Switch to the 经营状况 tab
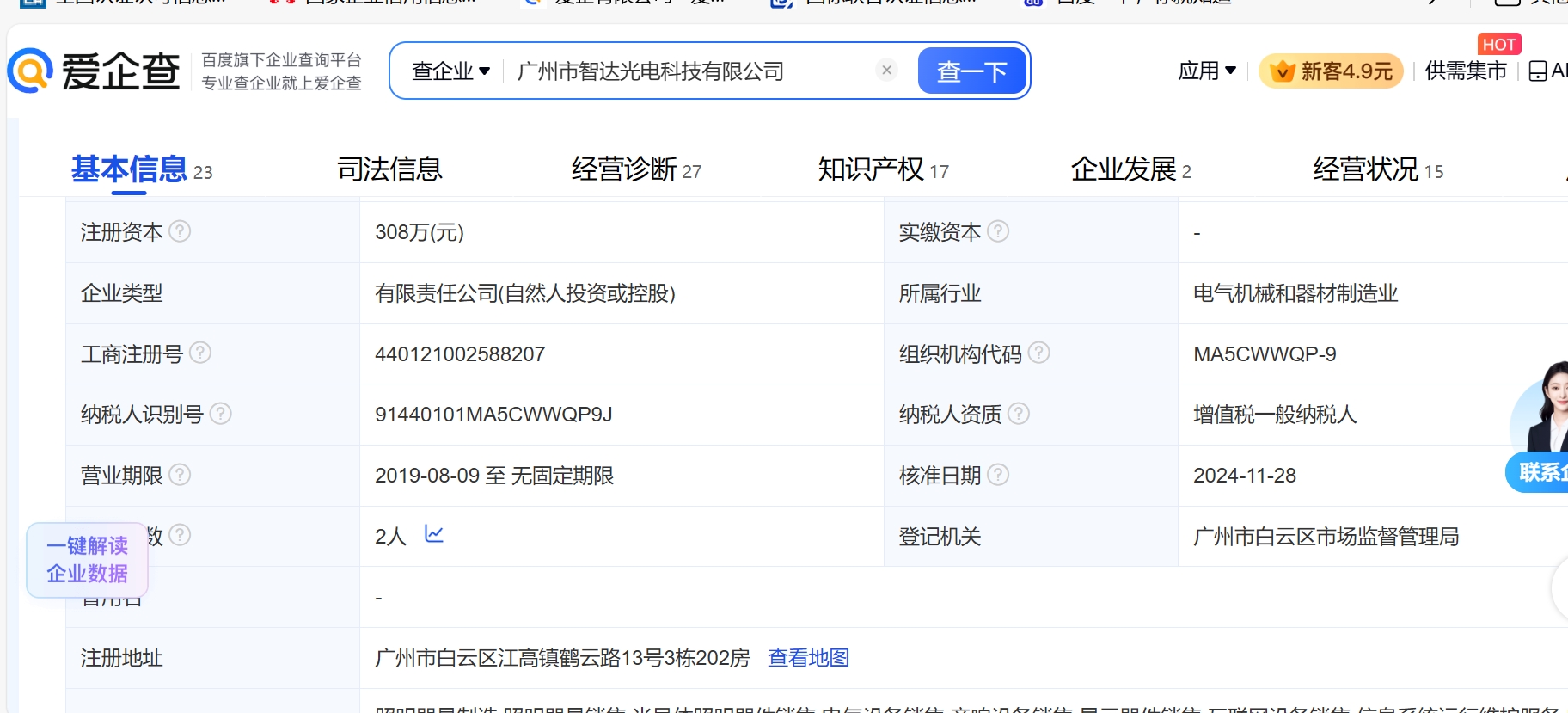The image size is (1568, 713). click(x=1378, y=169)
